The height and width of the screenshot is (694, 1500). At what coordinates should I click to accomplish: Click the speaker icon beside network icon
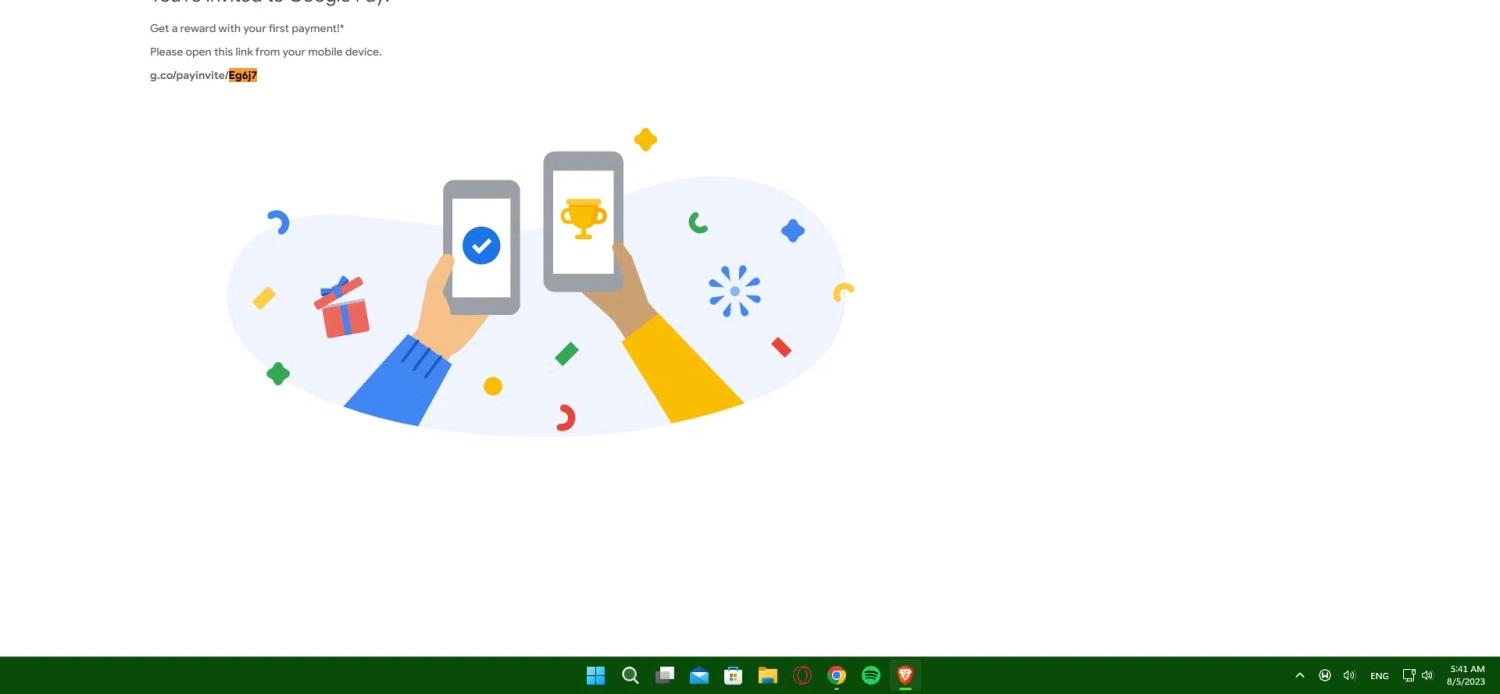(1427, 675)
